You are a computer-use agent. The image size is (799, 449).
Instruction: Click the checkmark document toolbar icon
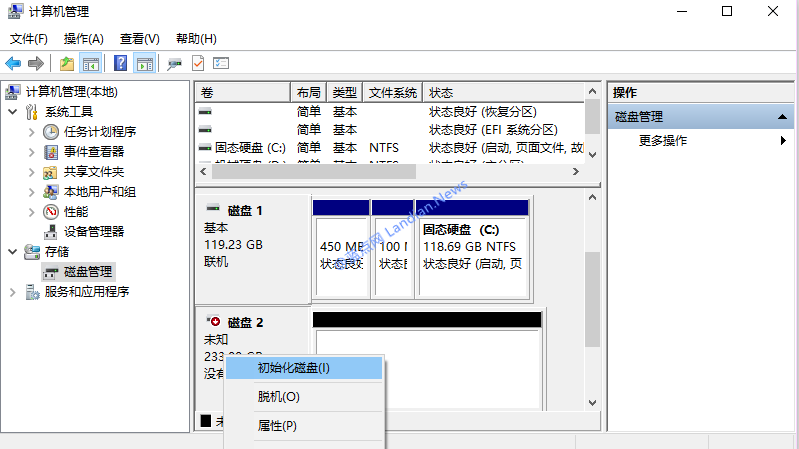[x=198, y=63]
